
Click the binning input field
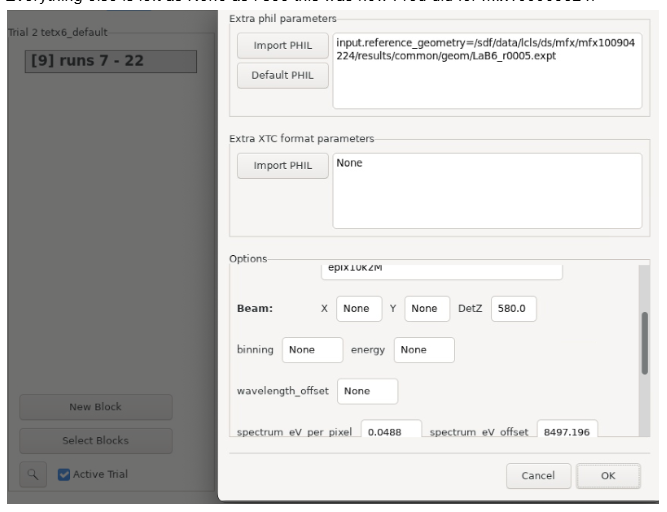[312, 350]
